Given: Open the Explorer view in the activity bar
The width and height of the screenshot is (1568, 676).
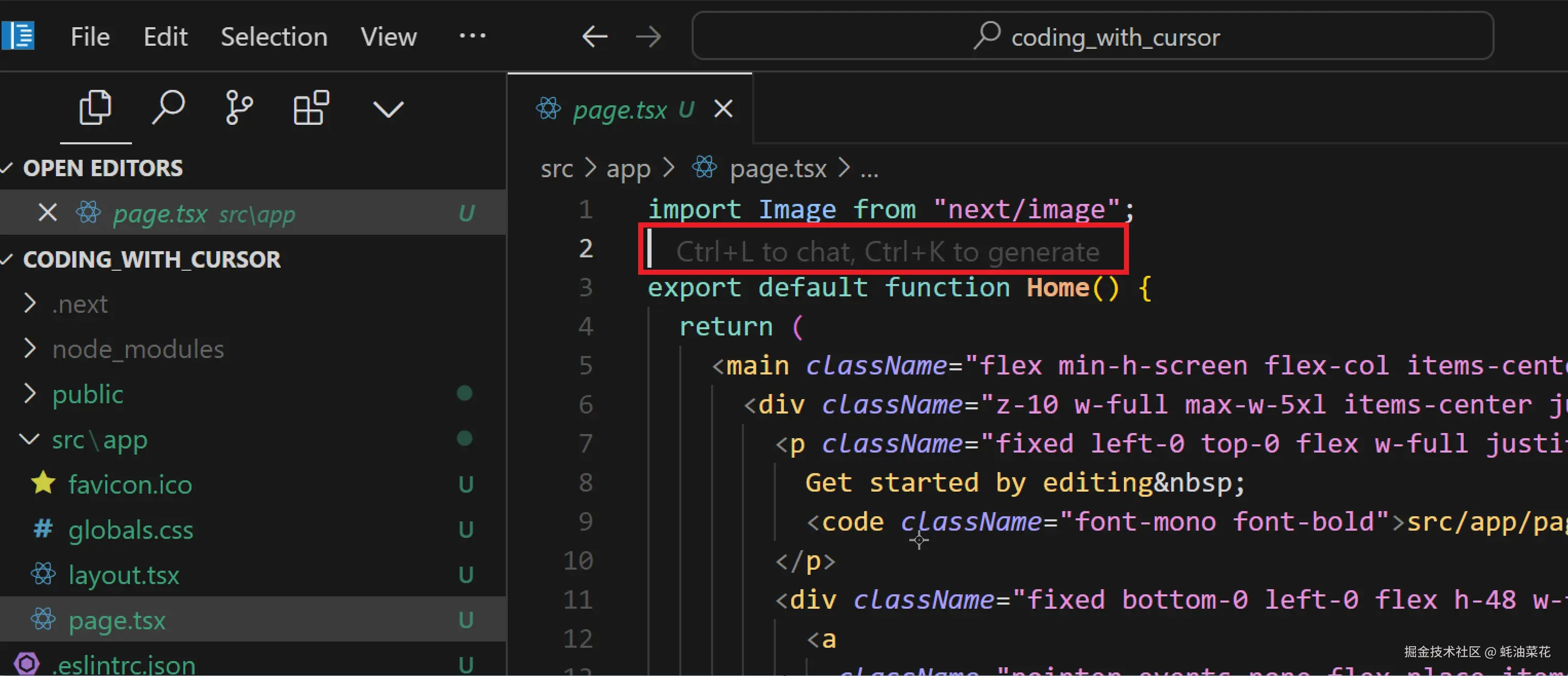Looking at the screenshot, I should click(95, 108).
